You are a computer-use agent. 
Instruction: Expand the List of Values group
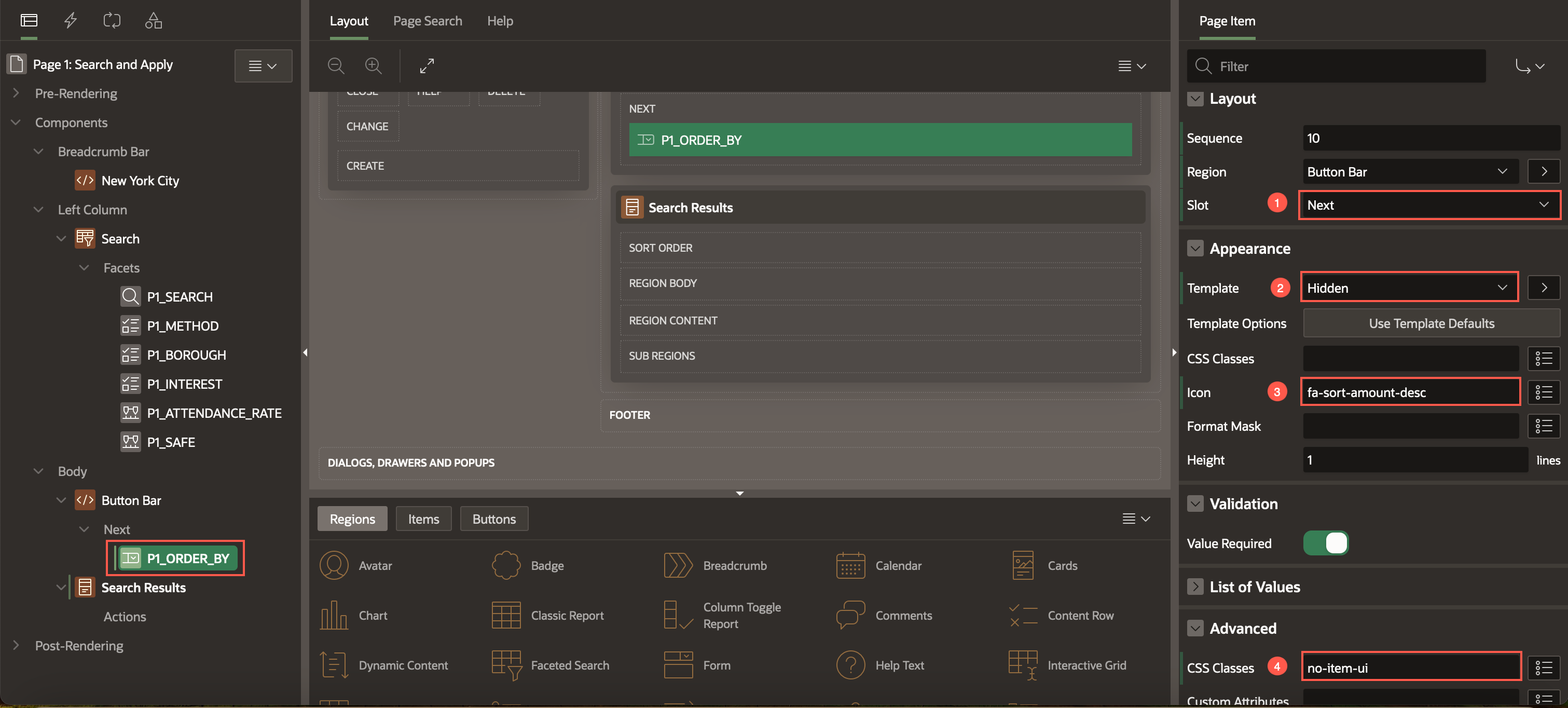tap(1195, 587)
